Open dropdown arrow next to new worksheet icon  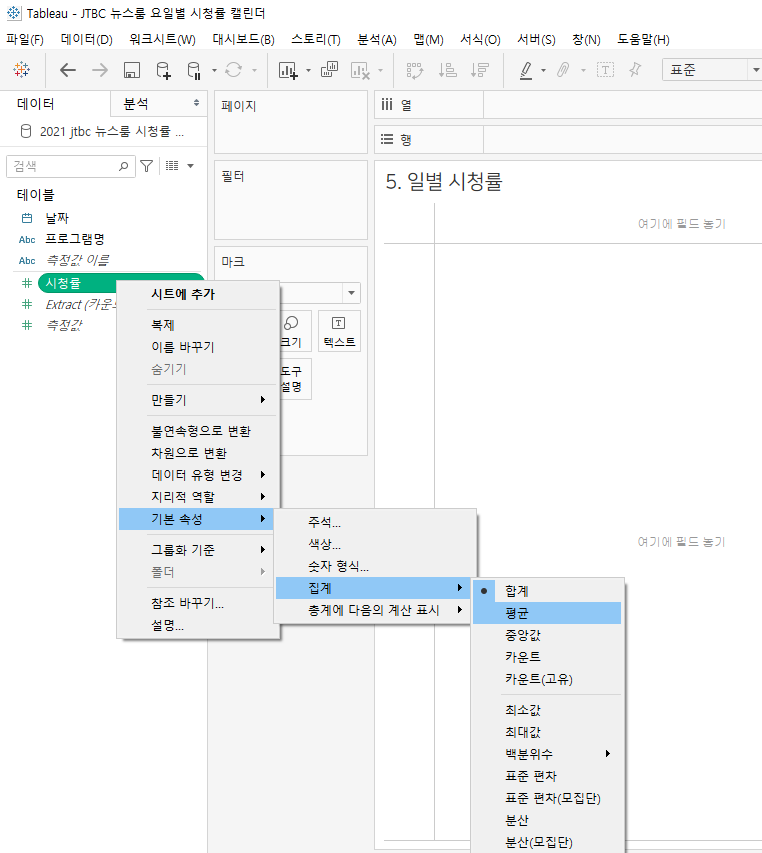308,70
